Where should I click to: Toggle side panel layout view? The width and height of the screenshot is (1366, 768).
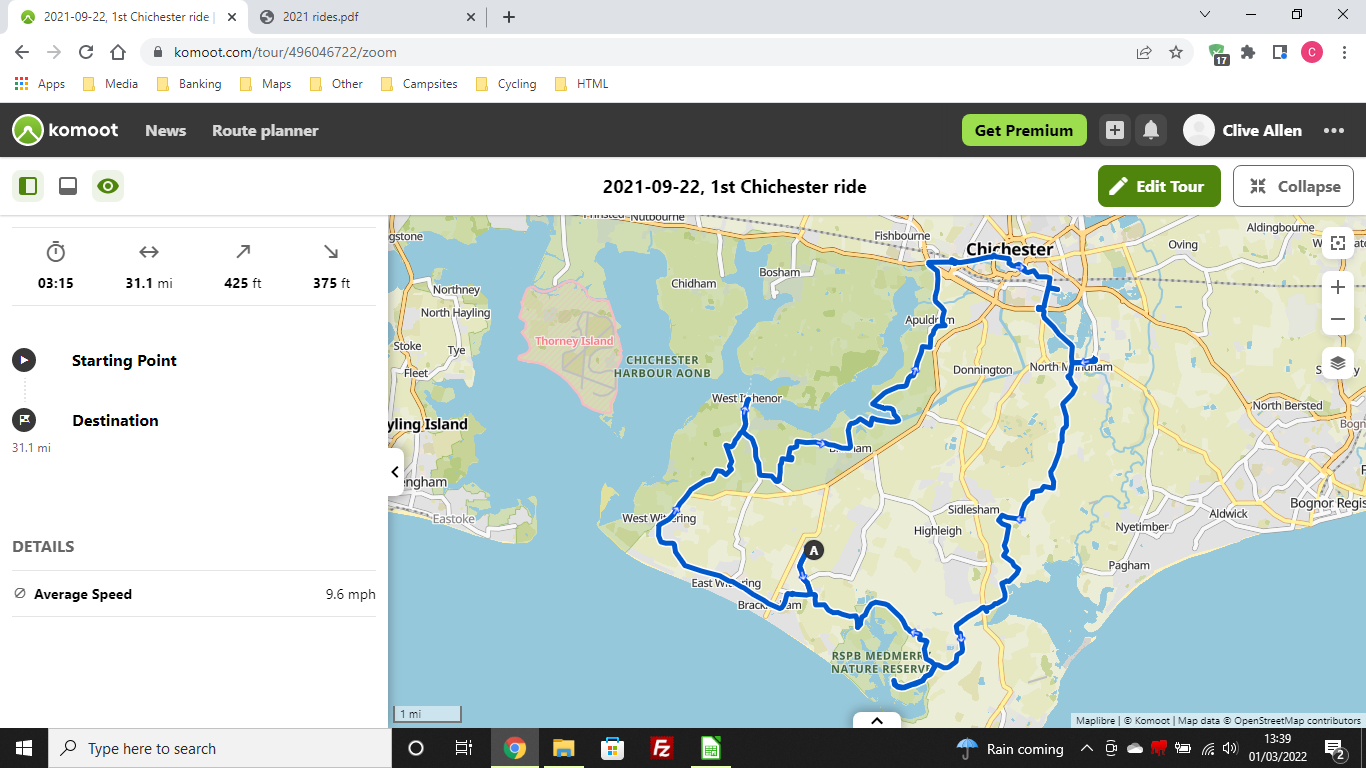[x=28, y=186]
